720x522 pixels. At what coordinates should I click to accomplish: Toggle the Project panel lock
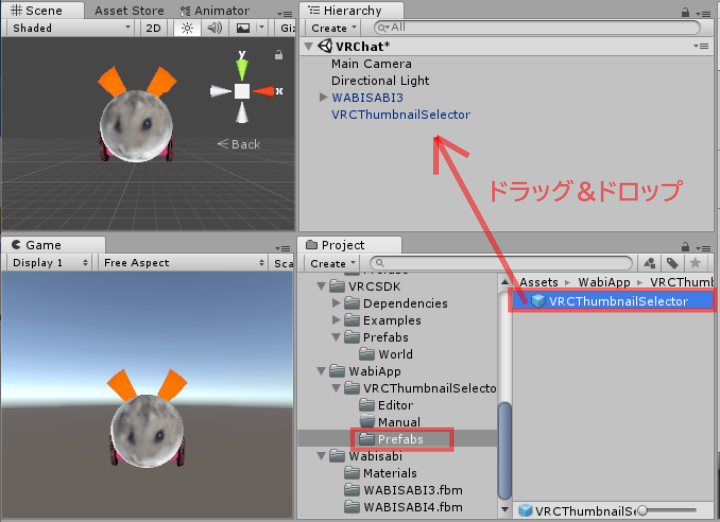686,247
